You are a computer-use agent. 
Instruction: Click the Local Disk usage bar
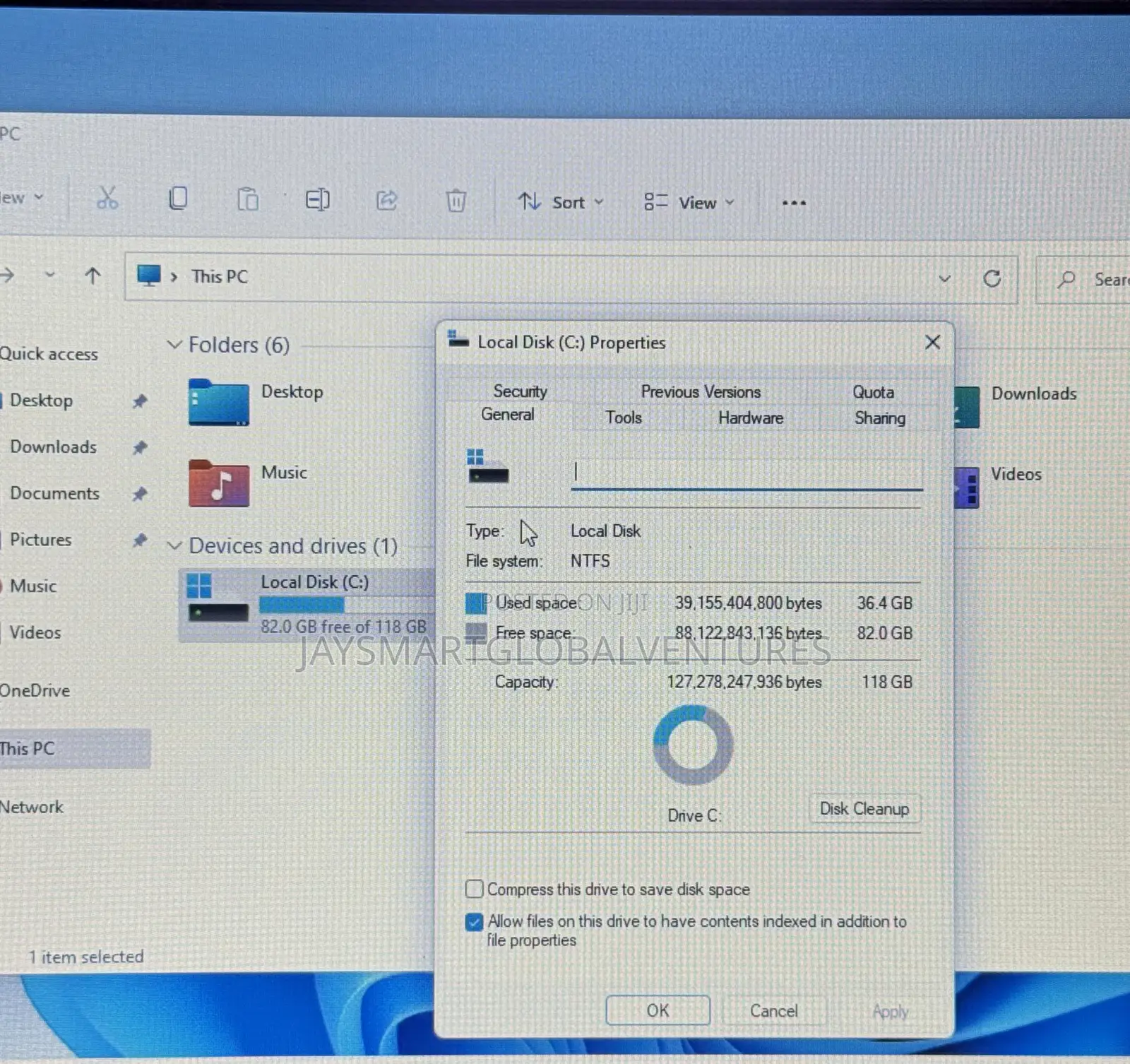[x=346, y=605]
